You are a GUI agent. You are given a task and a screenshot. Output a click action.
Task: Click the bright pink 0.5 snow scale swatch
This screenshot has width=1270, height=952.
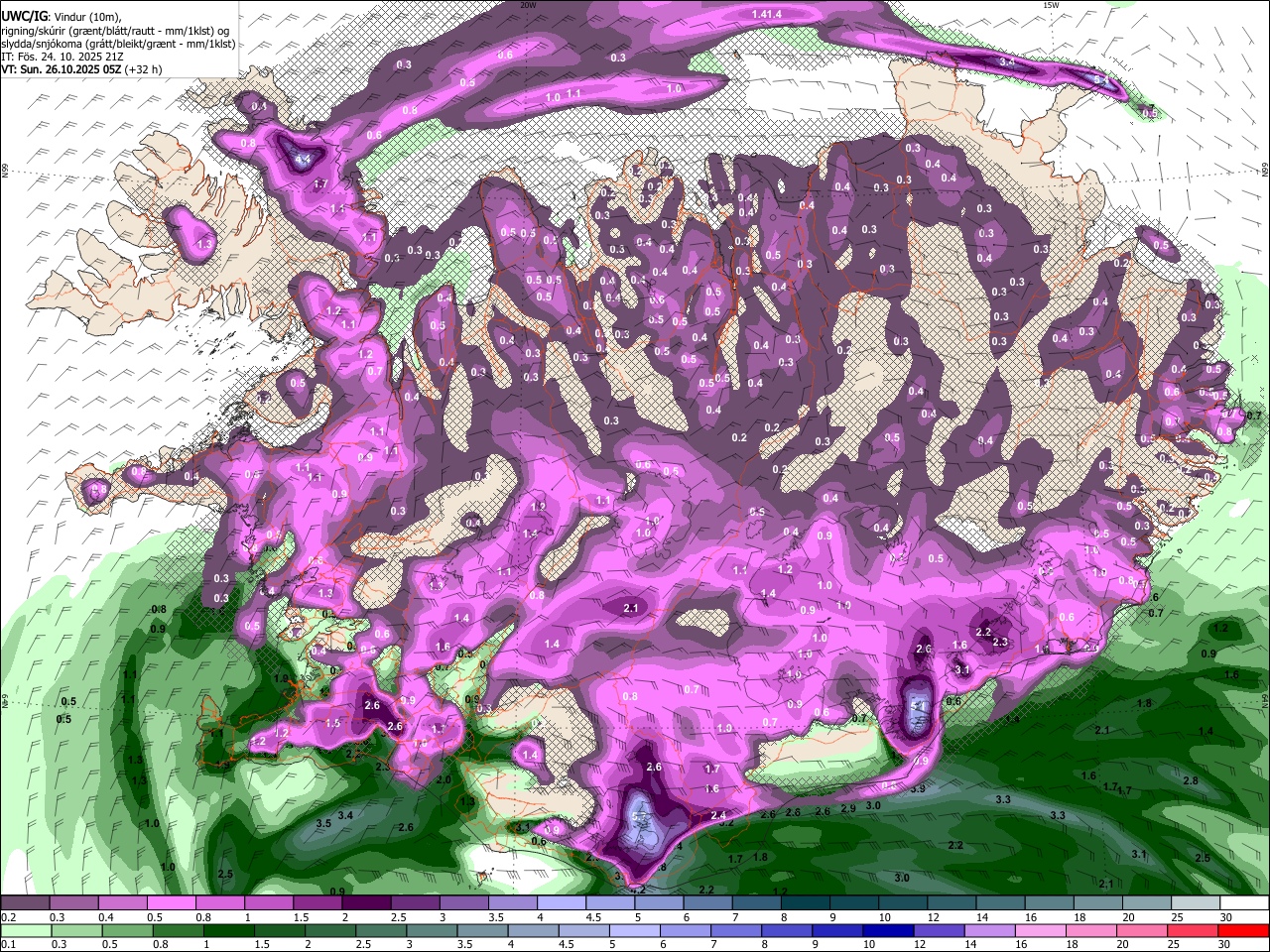pyautogui.click(x=172, y=903)
